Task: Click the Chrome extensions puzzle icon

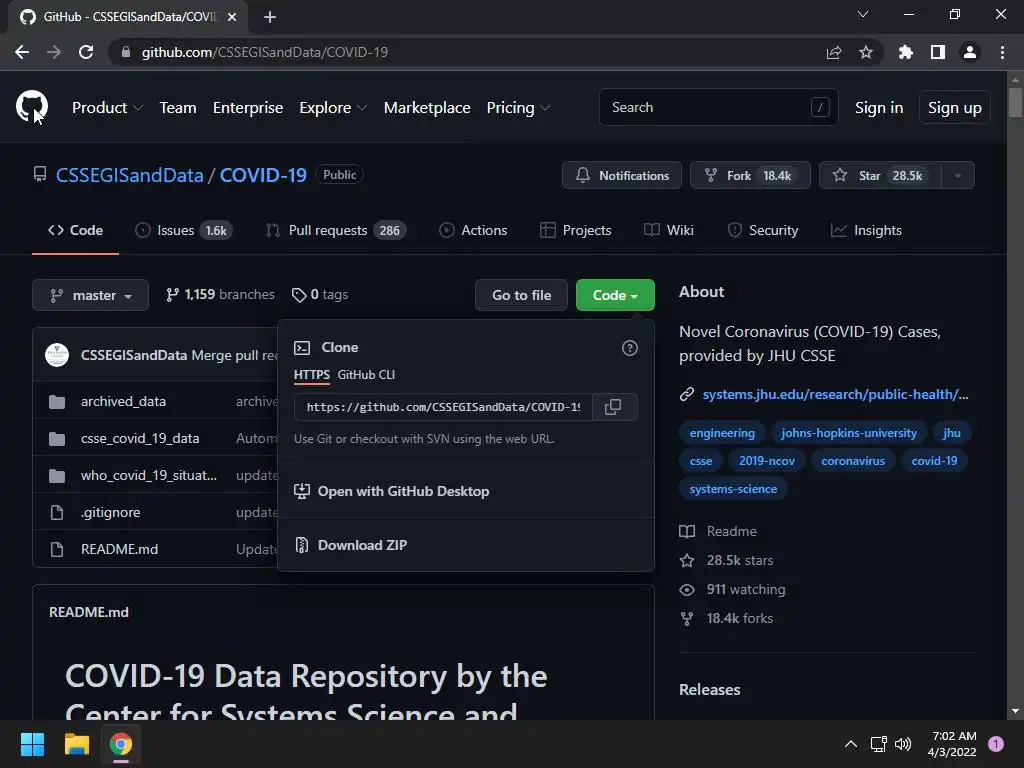Action: pos(905,52)
